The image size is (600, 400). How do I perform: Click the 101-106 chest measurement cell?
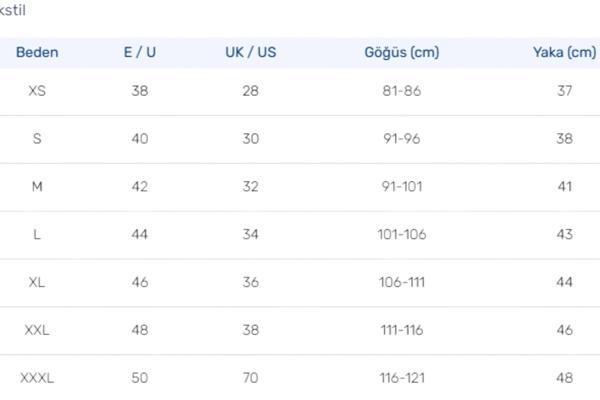click(x=401, y=234)
